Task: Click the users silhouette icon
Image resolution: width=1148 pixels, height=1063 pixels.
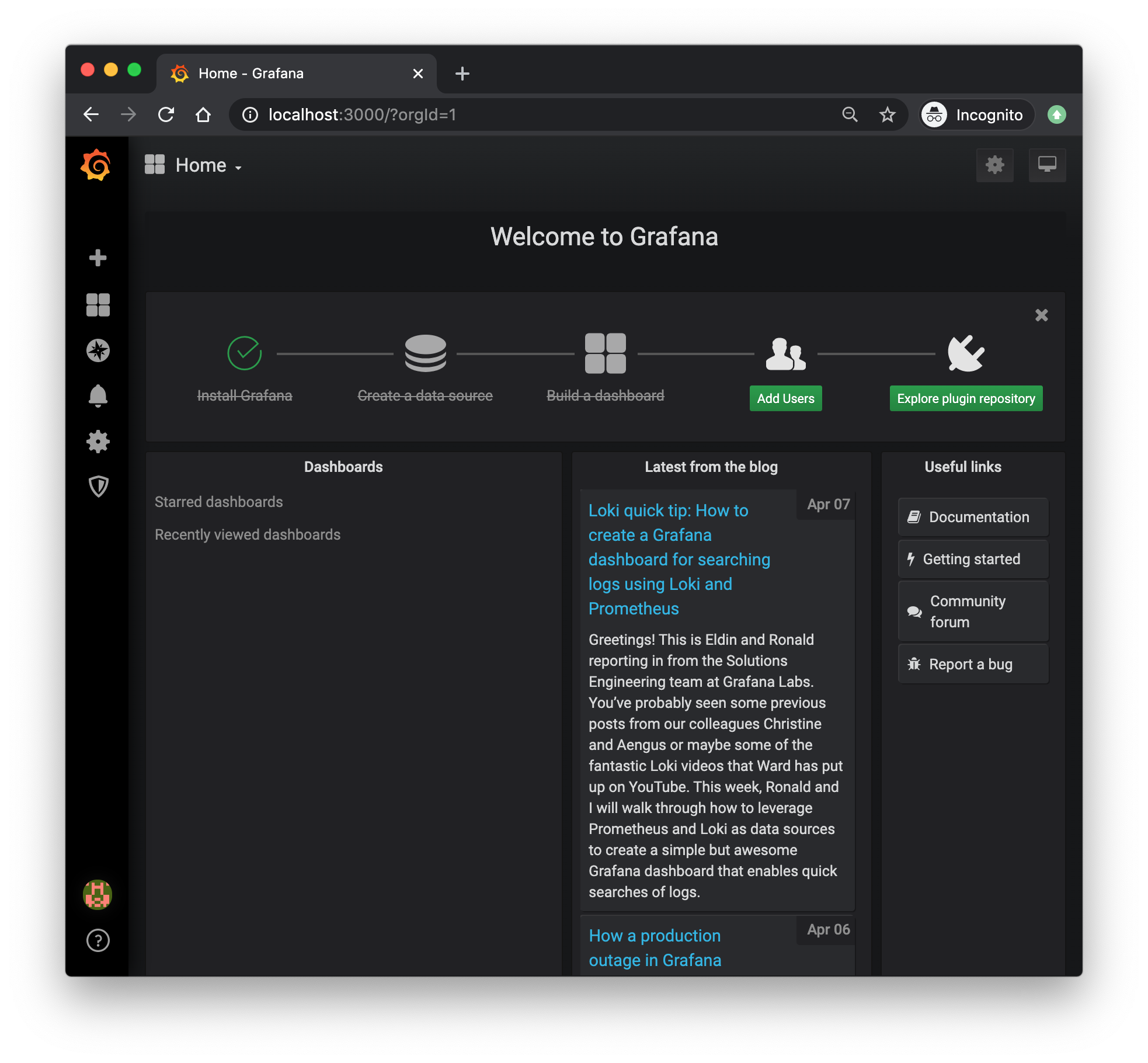Action: pos(785,353)
